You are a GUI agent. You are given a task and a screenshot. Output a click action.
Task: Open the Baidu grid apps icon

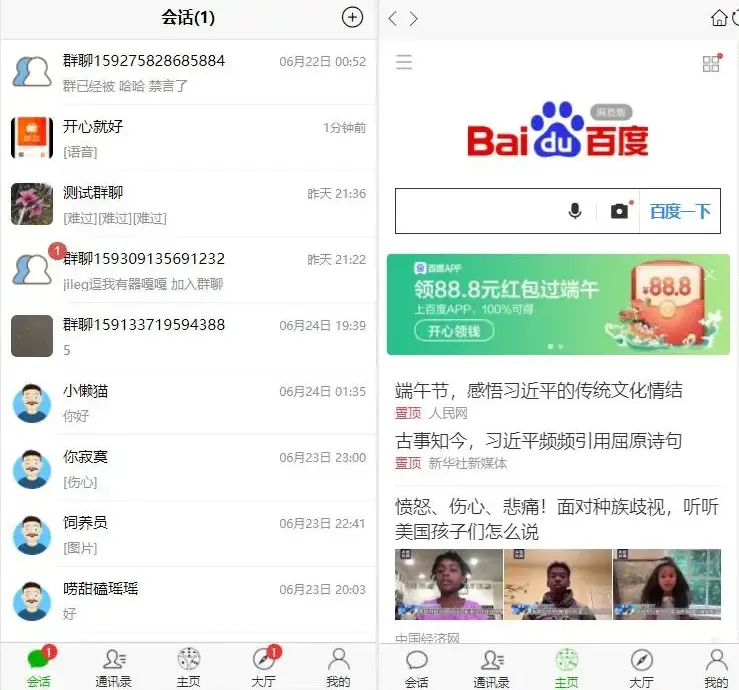pyautogui.click(x=712, y=63)
